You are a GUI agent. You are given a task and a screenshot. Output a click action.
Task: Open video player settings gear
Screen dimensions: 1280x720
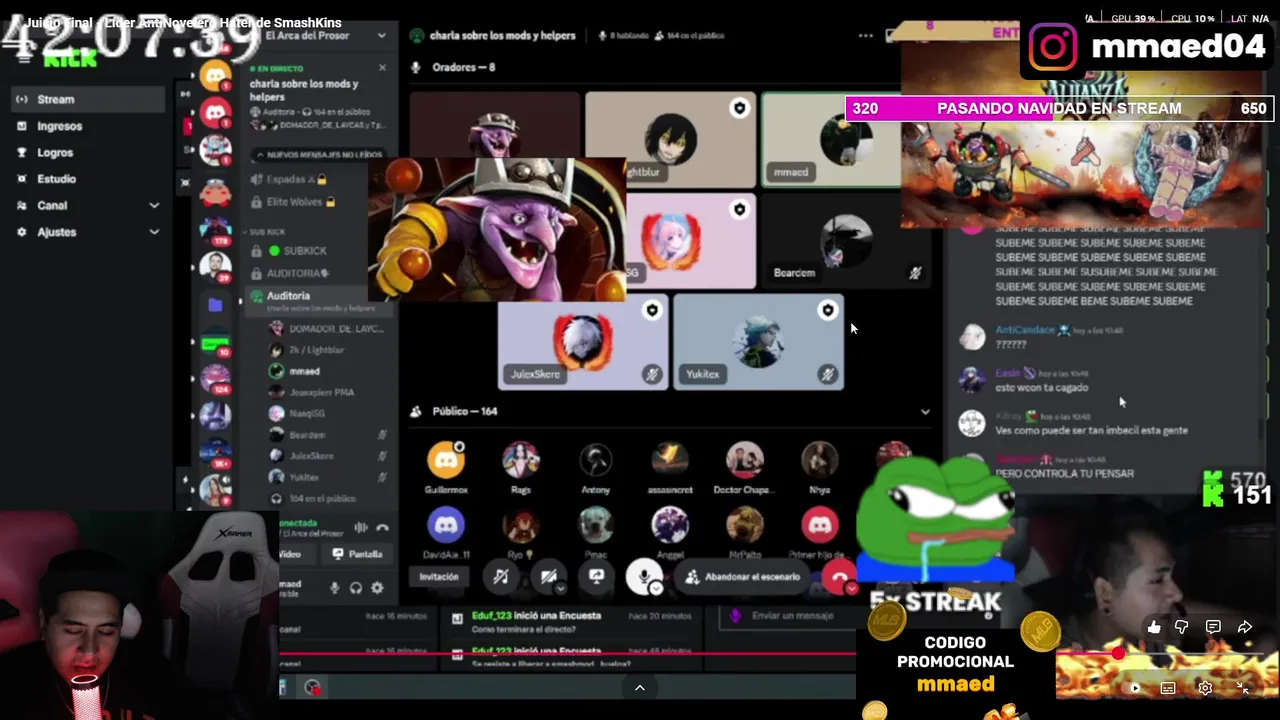[1205, 688]
